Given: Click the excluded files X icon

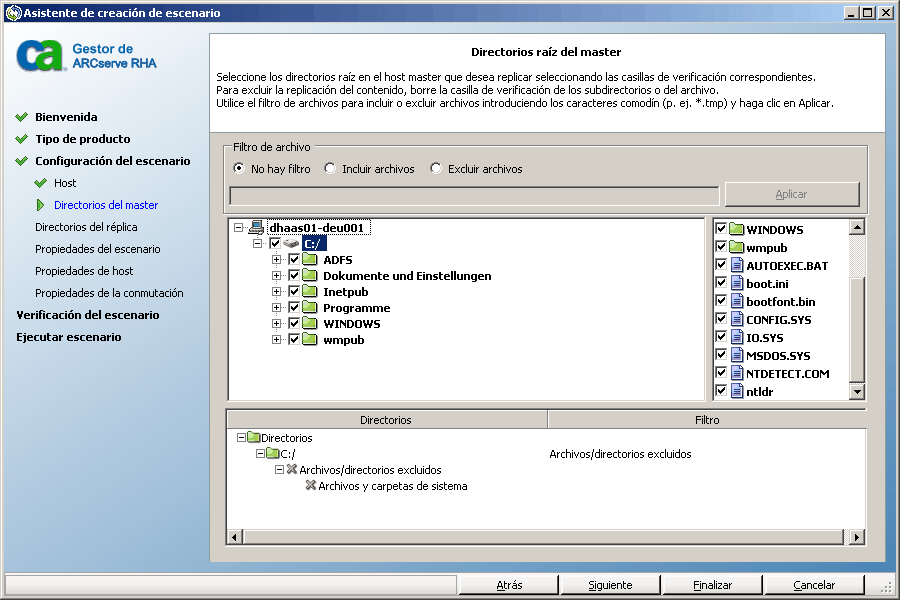Looking at the screenshot, I should coord(291,470).
